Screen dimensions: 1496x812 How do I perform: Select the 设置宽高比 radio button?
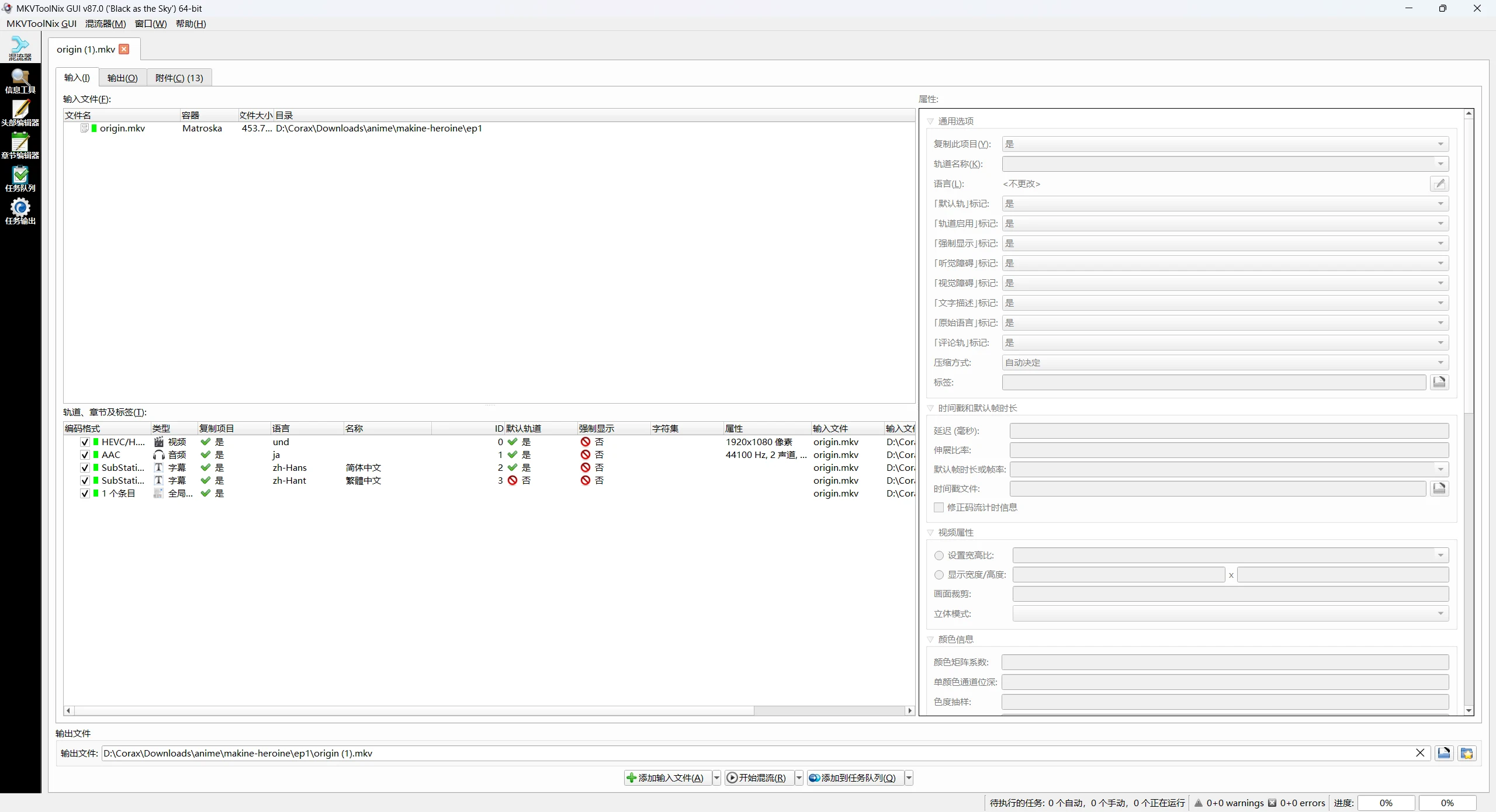click(x=939, y=555)
